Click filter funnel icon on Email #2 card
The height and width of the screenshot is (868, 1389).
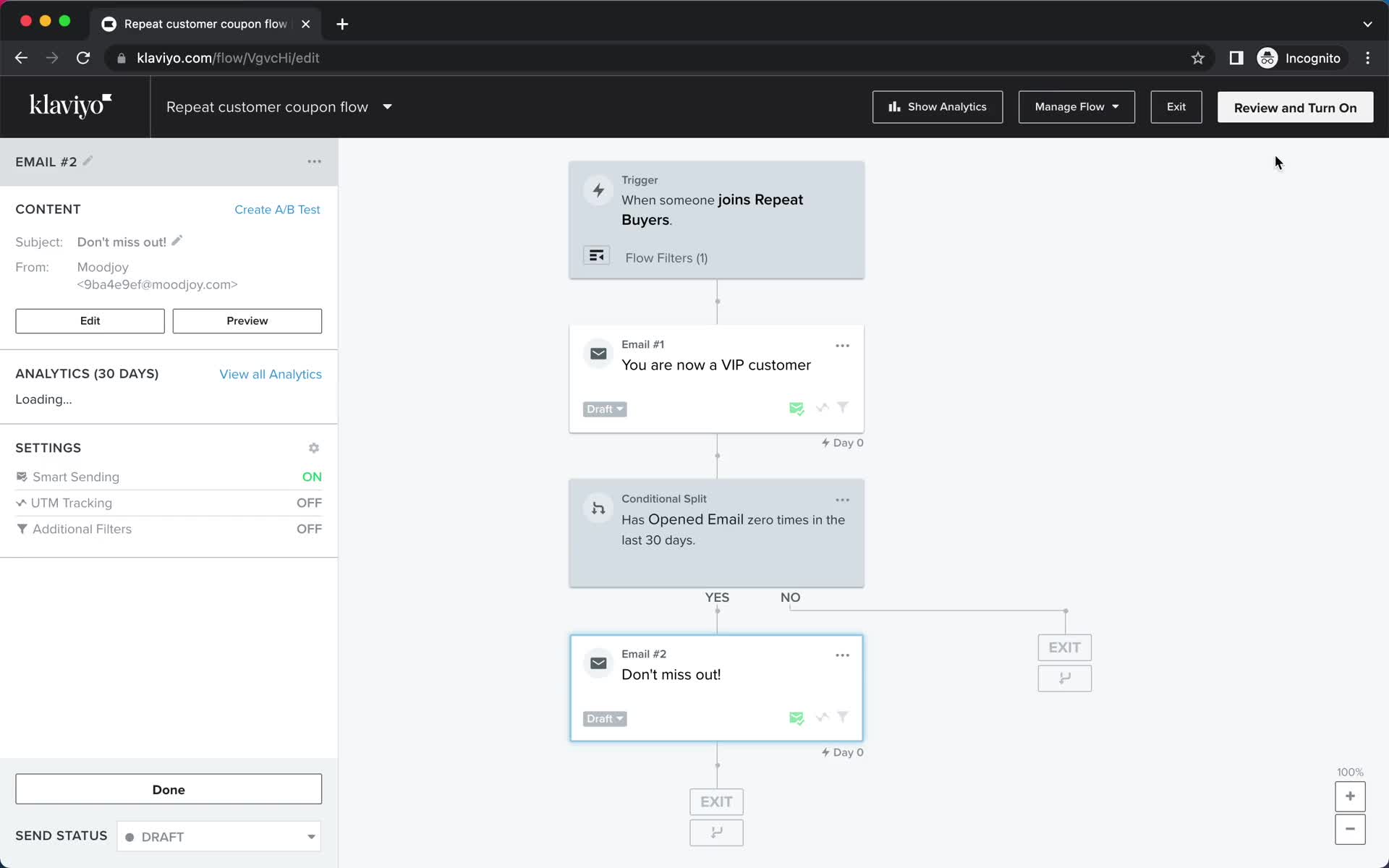tap(843, 718)
